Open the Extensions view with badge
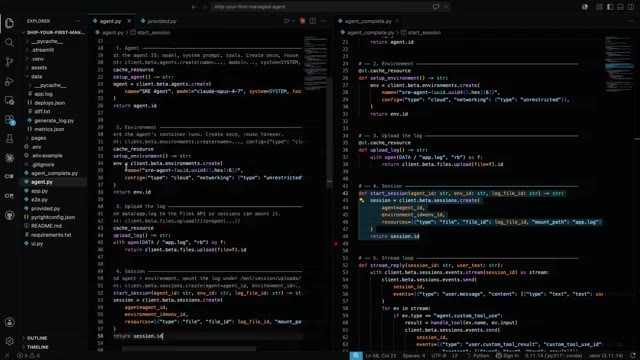The image size is (640, 360). click(9, 120)
